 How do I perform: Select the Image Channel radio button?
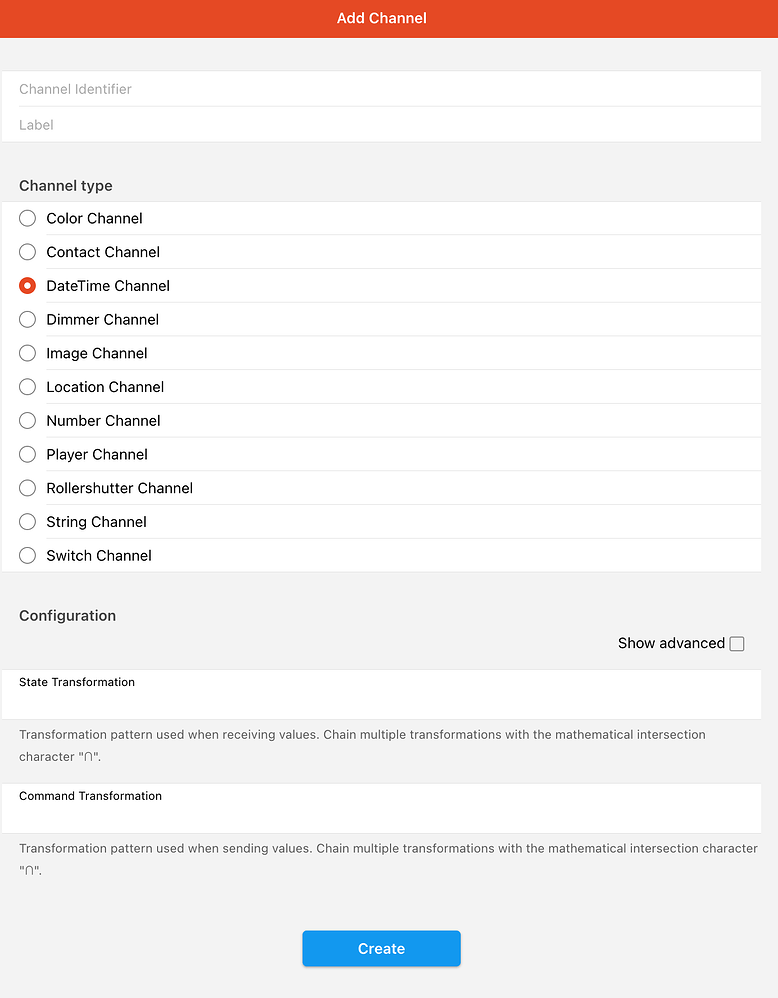point(28,353)
